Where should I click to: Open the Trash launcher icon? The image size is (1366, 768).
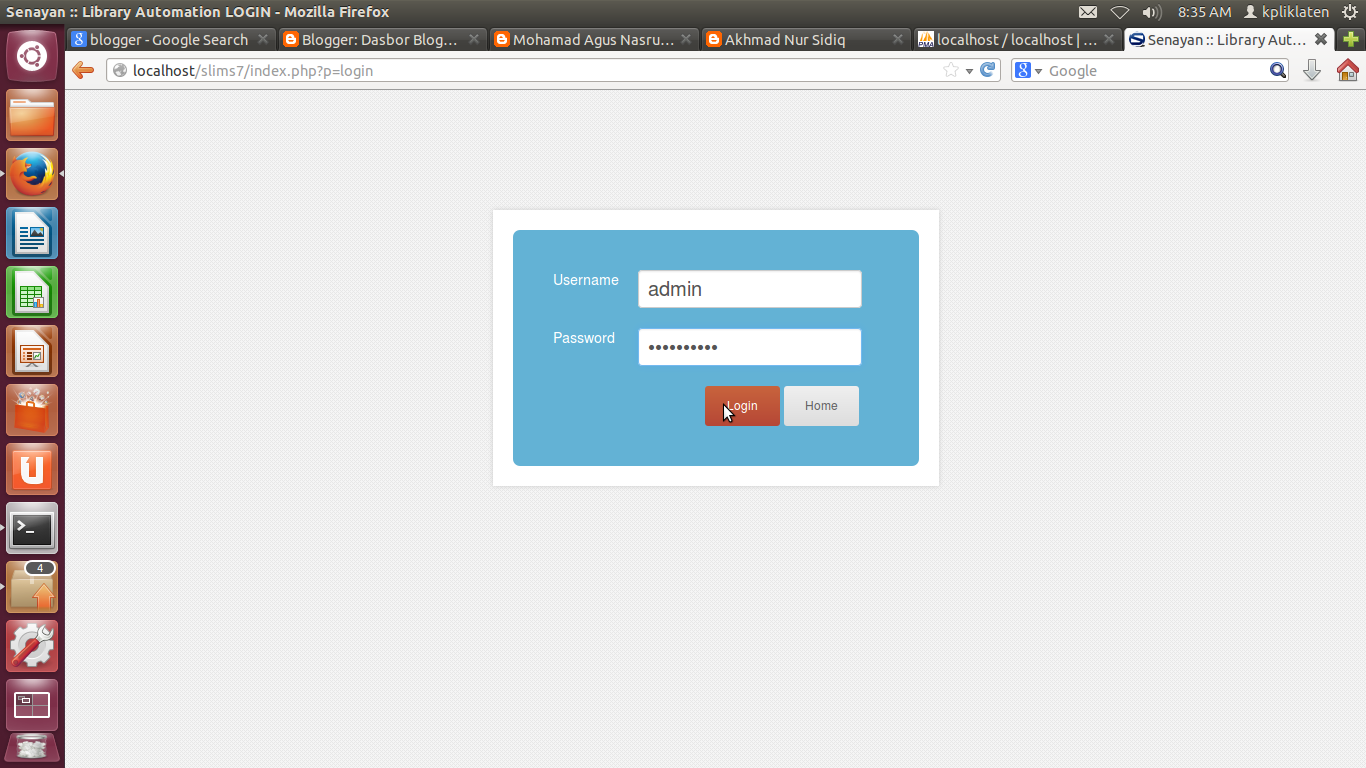point(32,750)
